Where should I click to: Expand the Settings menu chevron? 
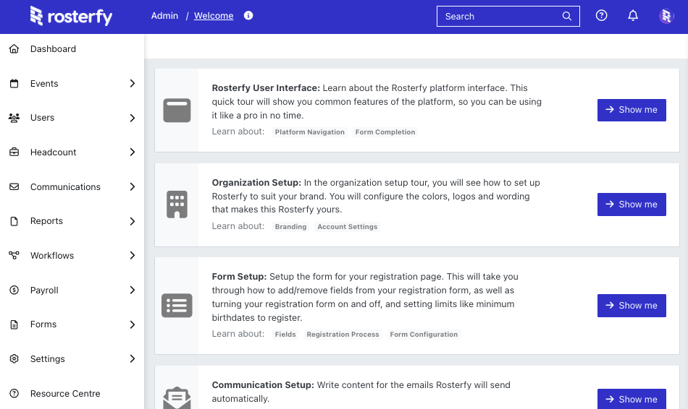[x=132, y=359]
